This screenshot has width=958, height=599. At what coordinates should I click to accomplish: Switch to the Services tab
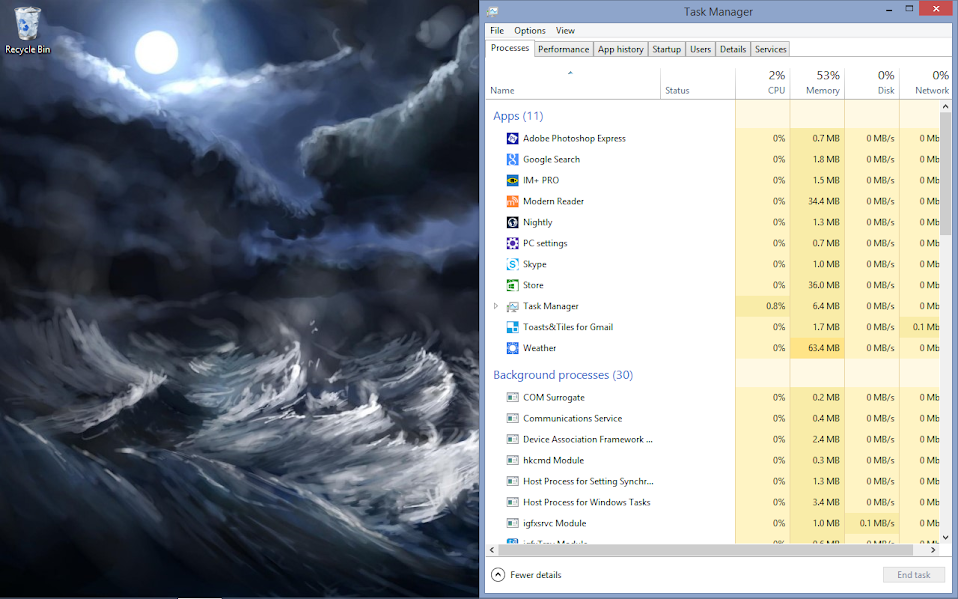pos(770,50)
